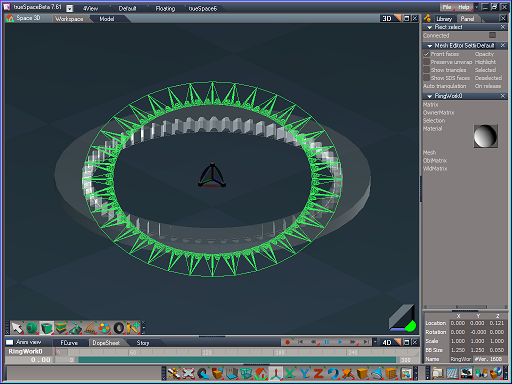Toggle the blue Y axis icon
Image resolution: width=512 pixels, height=384 pixels.
304,373
